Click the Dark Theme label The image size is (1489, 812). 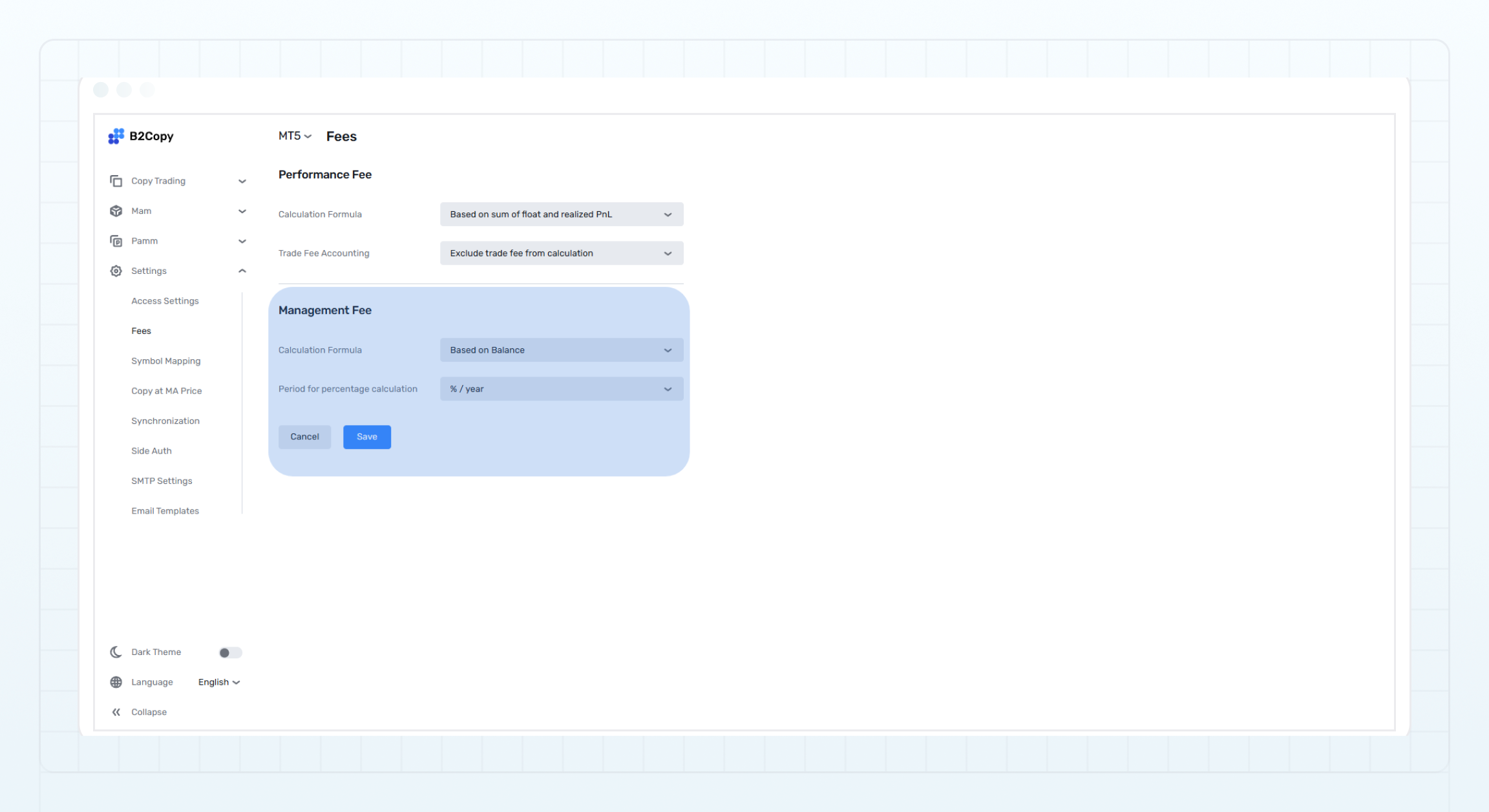[x=156, y=652]
